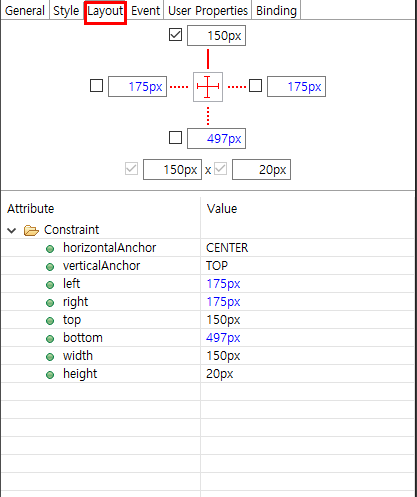417x497 pixels.
Task: Select the Event tab
Action: (x=145, y=10)
